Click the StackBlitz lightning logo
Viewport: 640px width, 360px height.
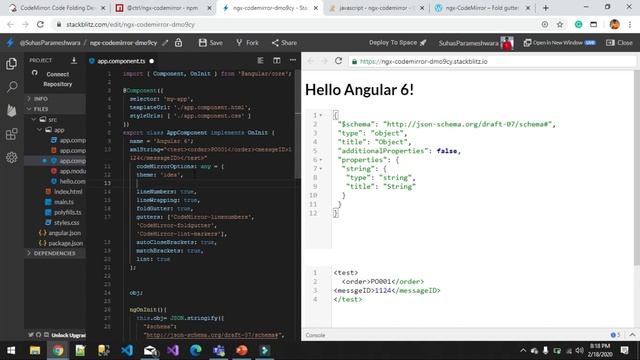(10, 42)
